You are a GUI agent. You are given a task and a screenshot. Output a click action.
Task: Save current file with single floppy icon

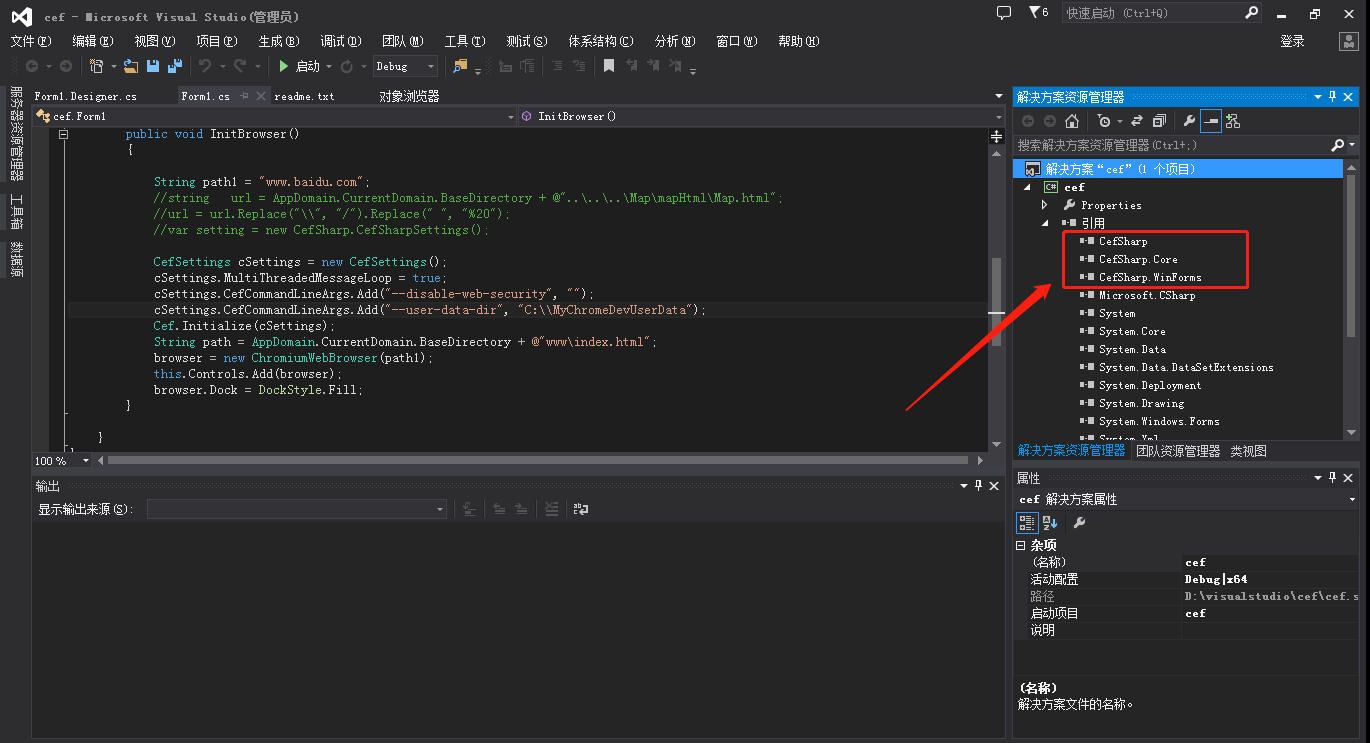153,66
